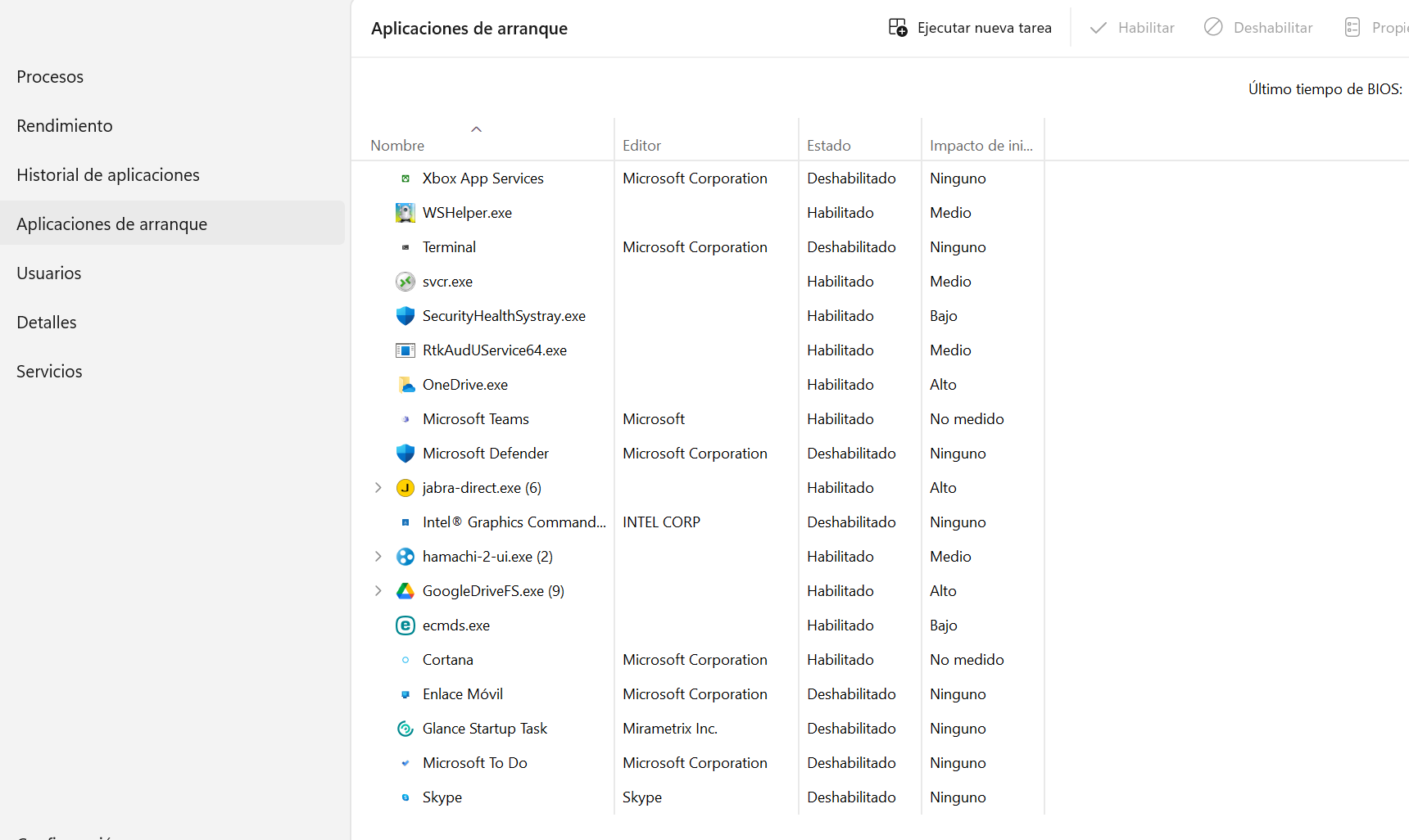Click the Skype icon

(x=405, y=797)
